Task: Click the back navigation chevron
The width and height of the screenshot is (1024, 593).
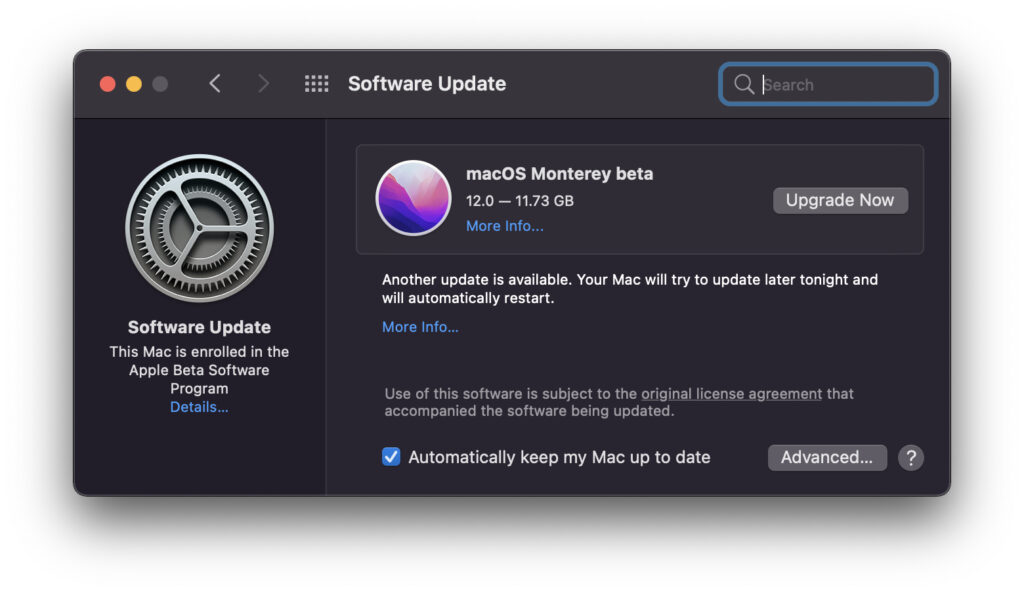Action: tap(215, 84)
